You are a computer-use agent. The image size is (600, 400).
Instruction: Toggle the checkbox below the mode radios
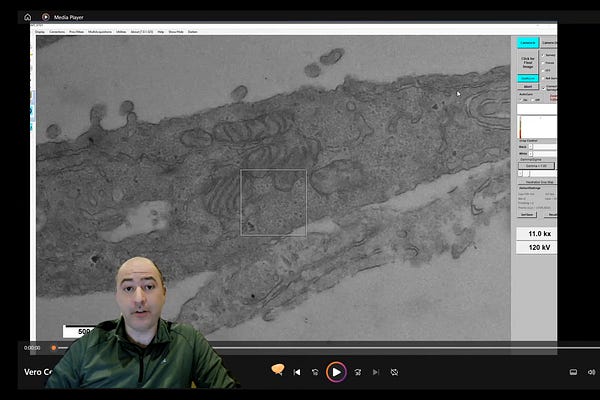click(544, 88)
